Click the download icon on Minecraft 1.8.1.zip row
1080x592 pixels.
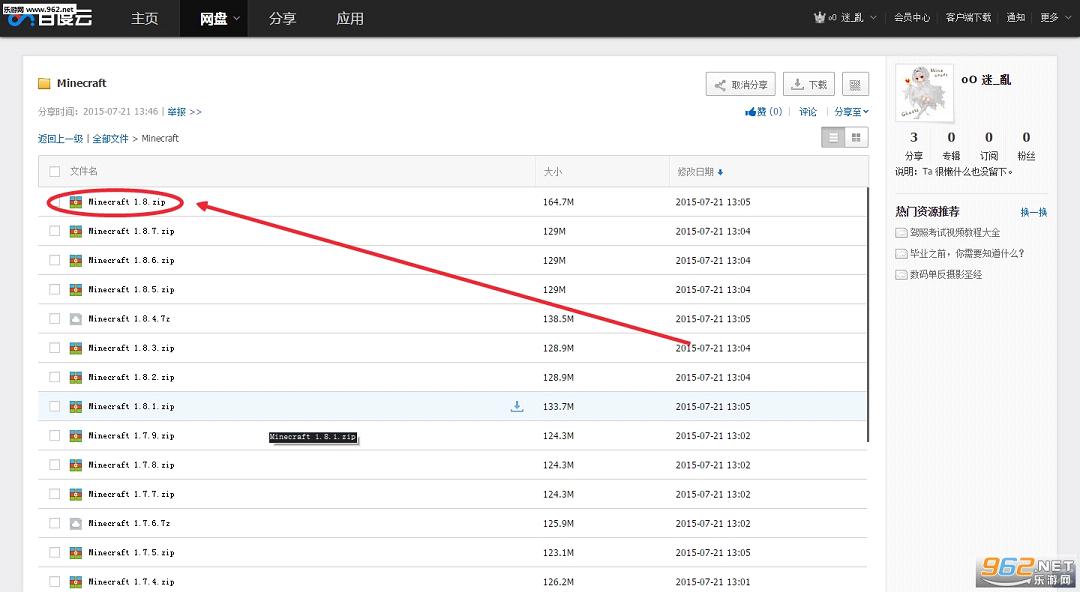pos(517,407)
